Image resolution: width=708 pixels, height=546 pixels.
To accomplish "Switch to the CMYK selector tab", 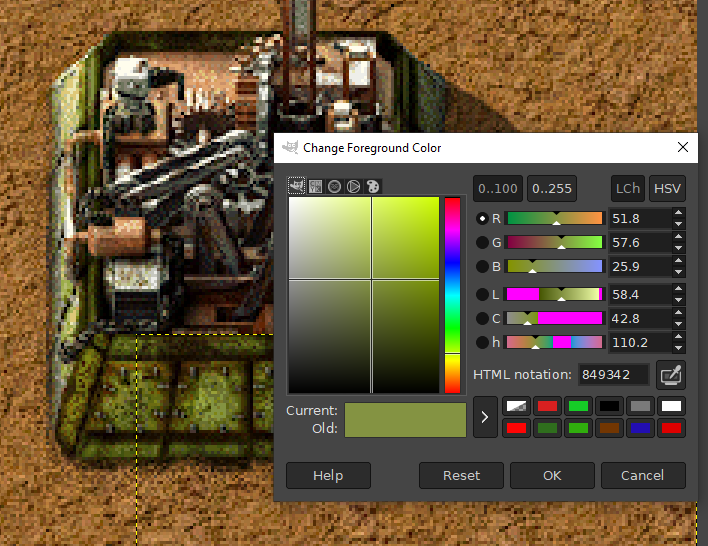I will (316, 187).
